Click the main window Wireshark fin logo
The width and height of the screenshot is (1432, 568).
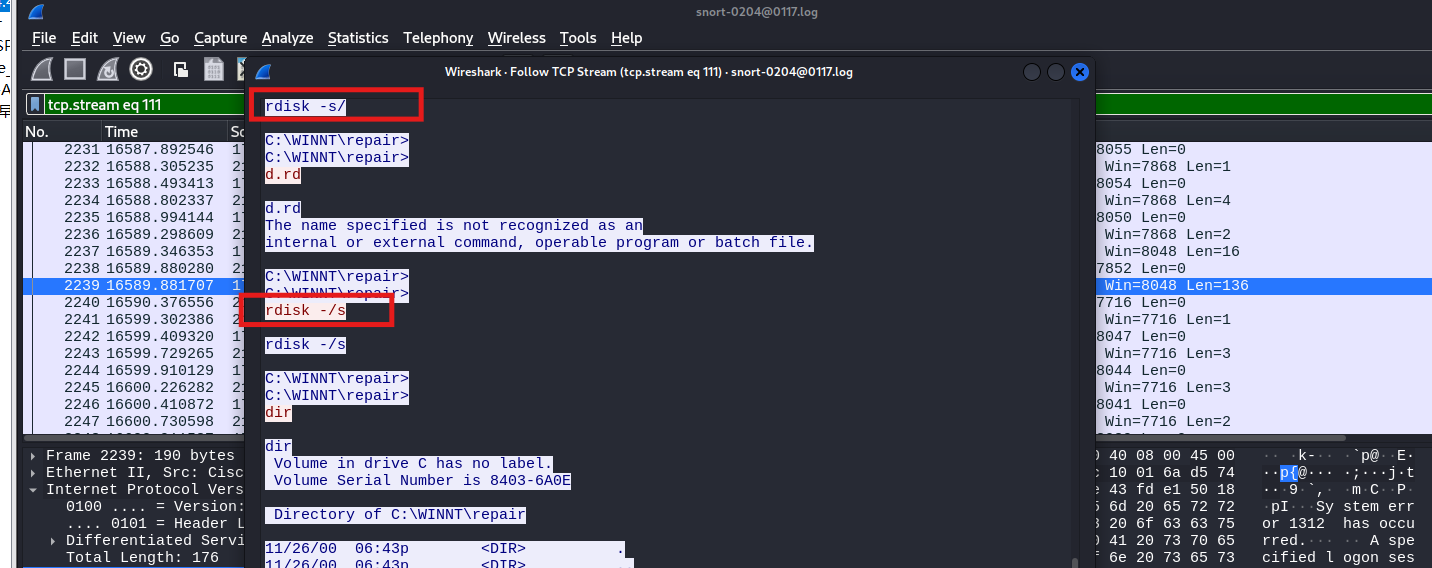click(x=36, y=12)
